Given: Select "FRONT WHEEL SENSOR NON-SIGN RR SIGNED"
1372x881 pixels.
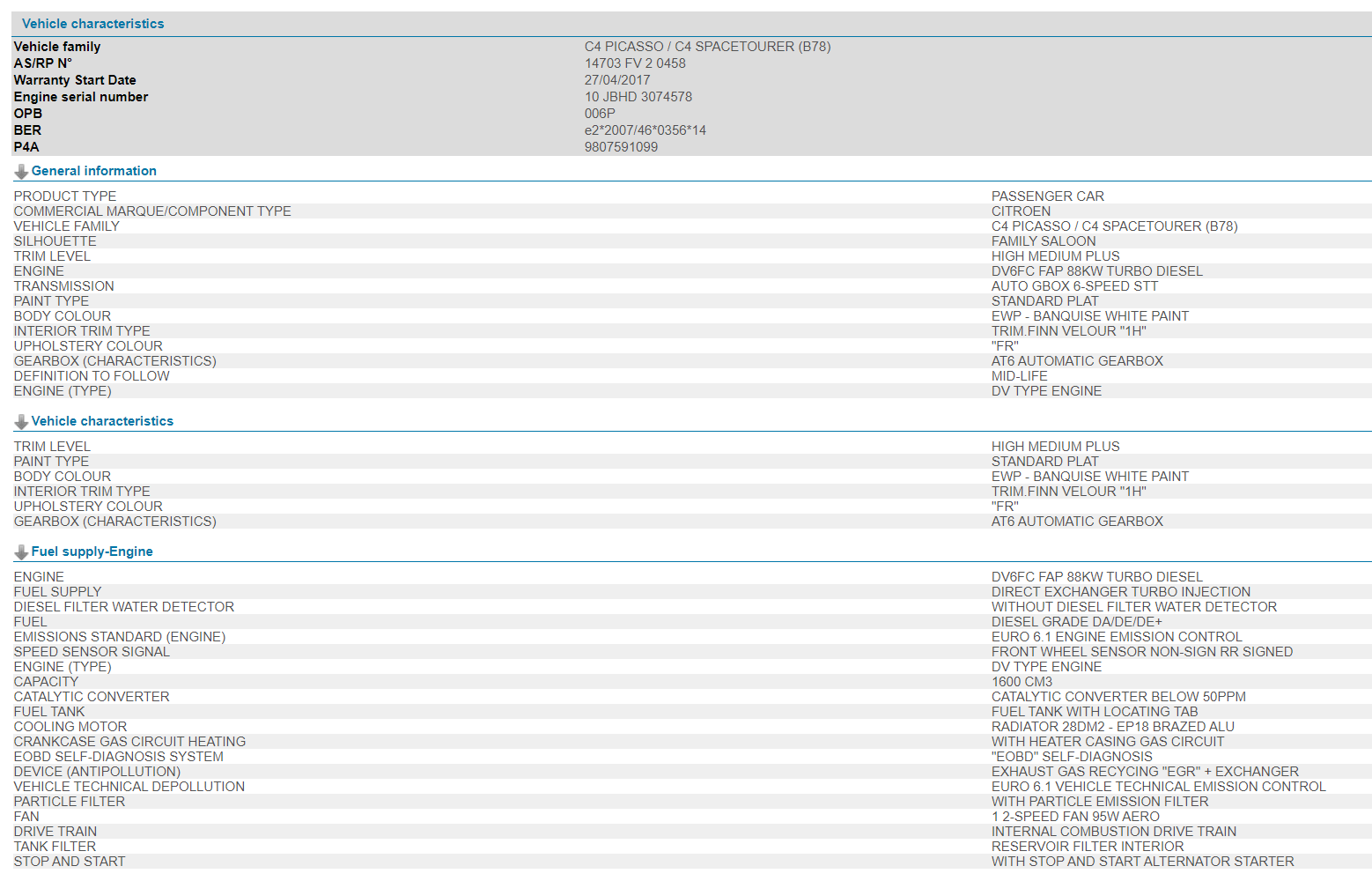Looking at the screenshot, I should pyautogui.click(x=1142, y=652).
